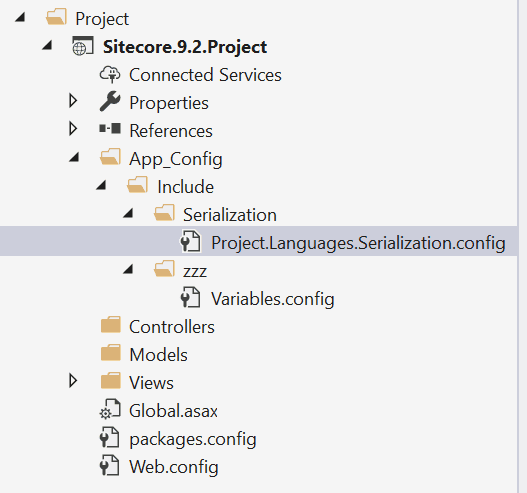Click the Connected Services cloud icon
The image size is (527, 493).
coord(110,74)
